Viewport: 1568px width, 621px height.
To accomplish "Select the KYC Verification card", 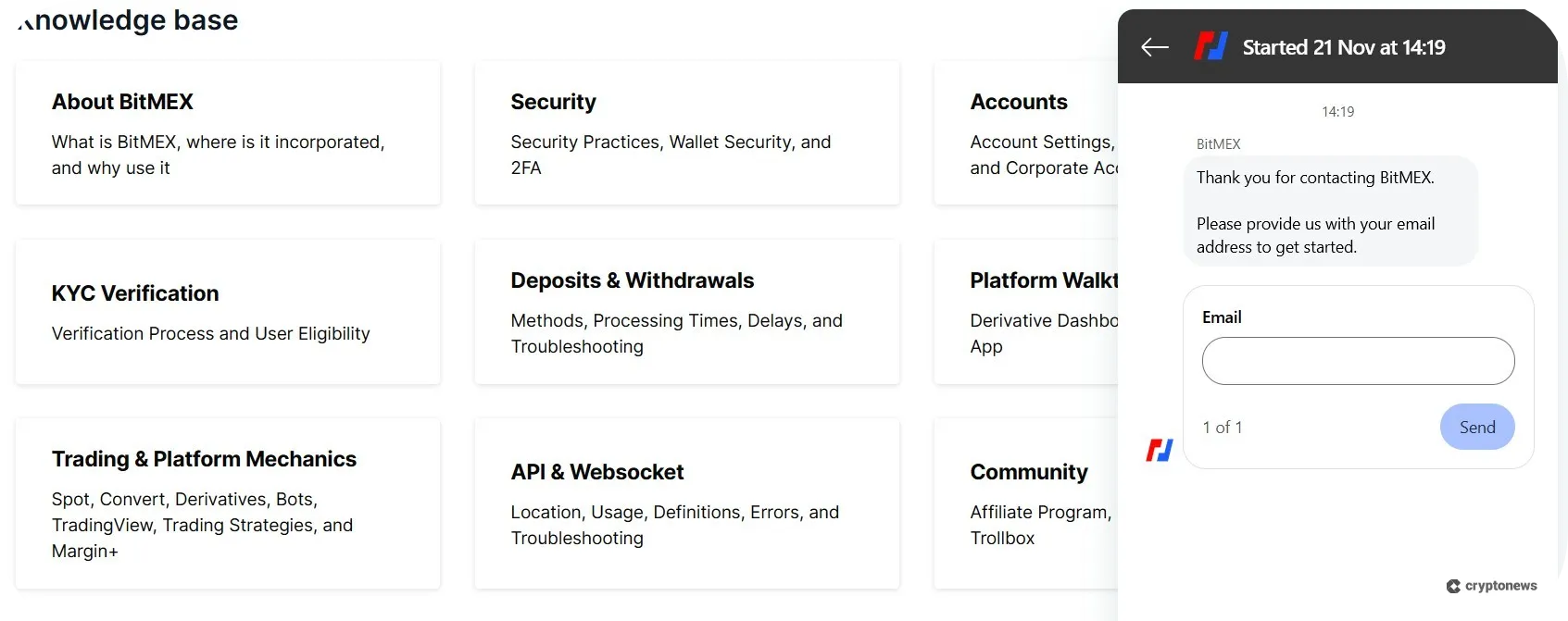I will (228, 312).
